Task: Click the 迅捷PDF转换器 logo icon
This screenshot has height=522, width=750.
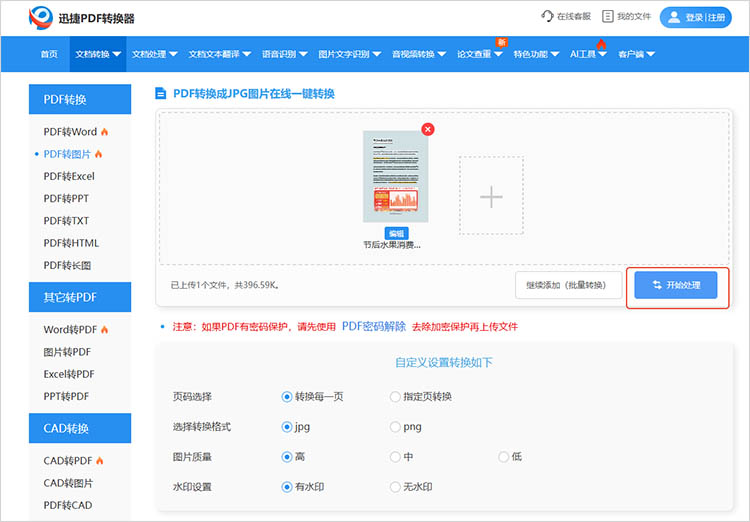Action: [41, 17]
